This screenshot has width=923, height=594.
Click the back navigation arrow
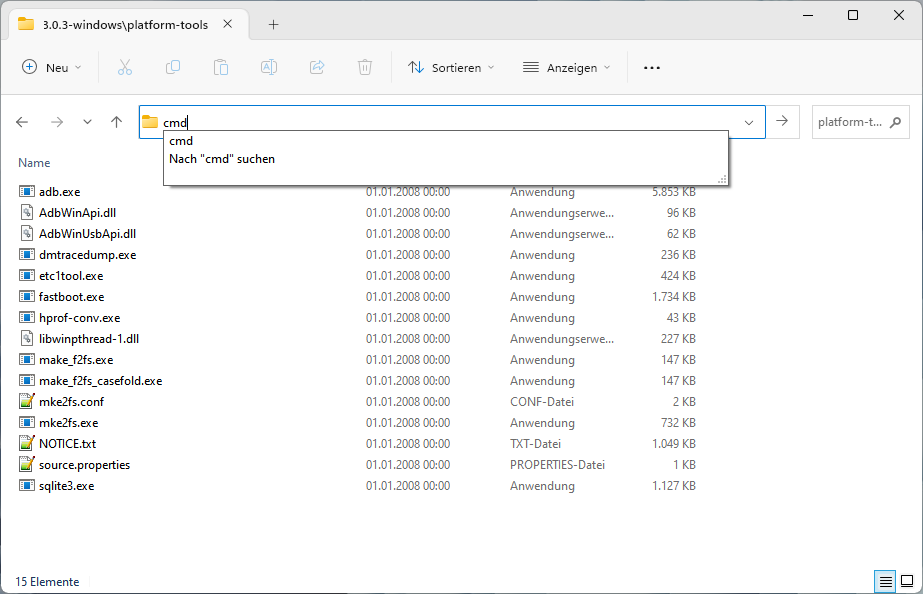pos(22,122)
